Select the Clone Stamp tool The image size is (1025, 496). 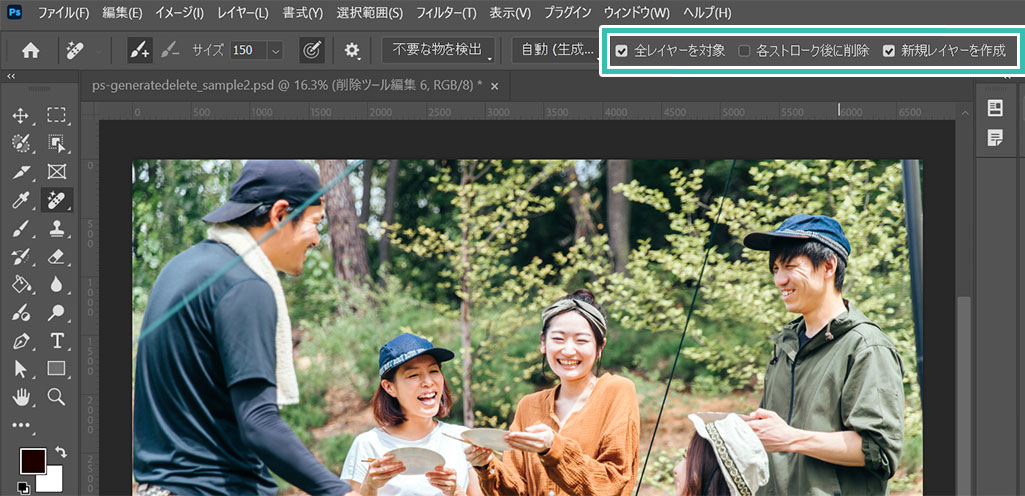[x=56, y=229]
